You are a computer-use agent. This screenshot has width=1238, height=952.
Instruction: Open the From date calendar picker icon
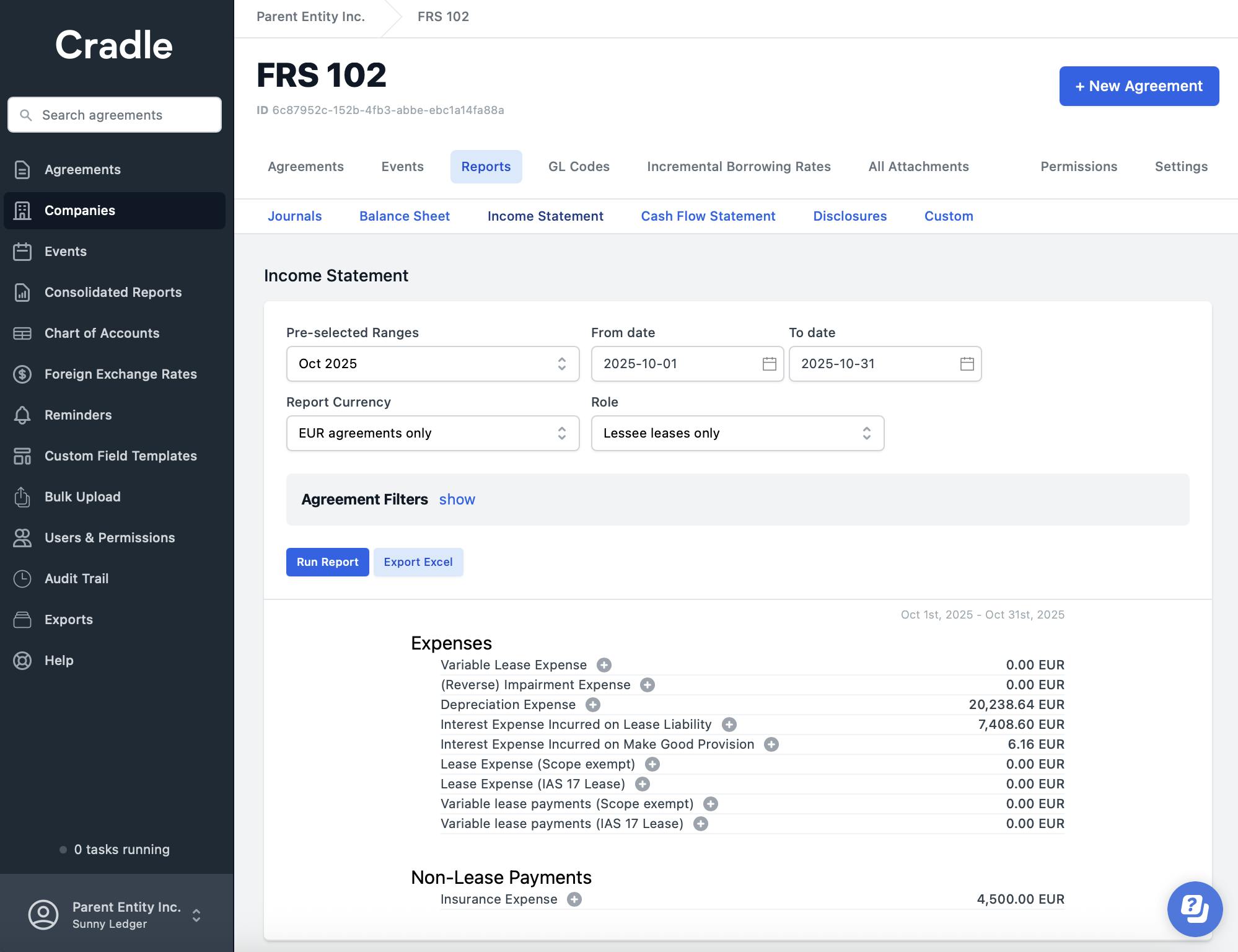click(769, 364)
